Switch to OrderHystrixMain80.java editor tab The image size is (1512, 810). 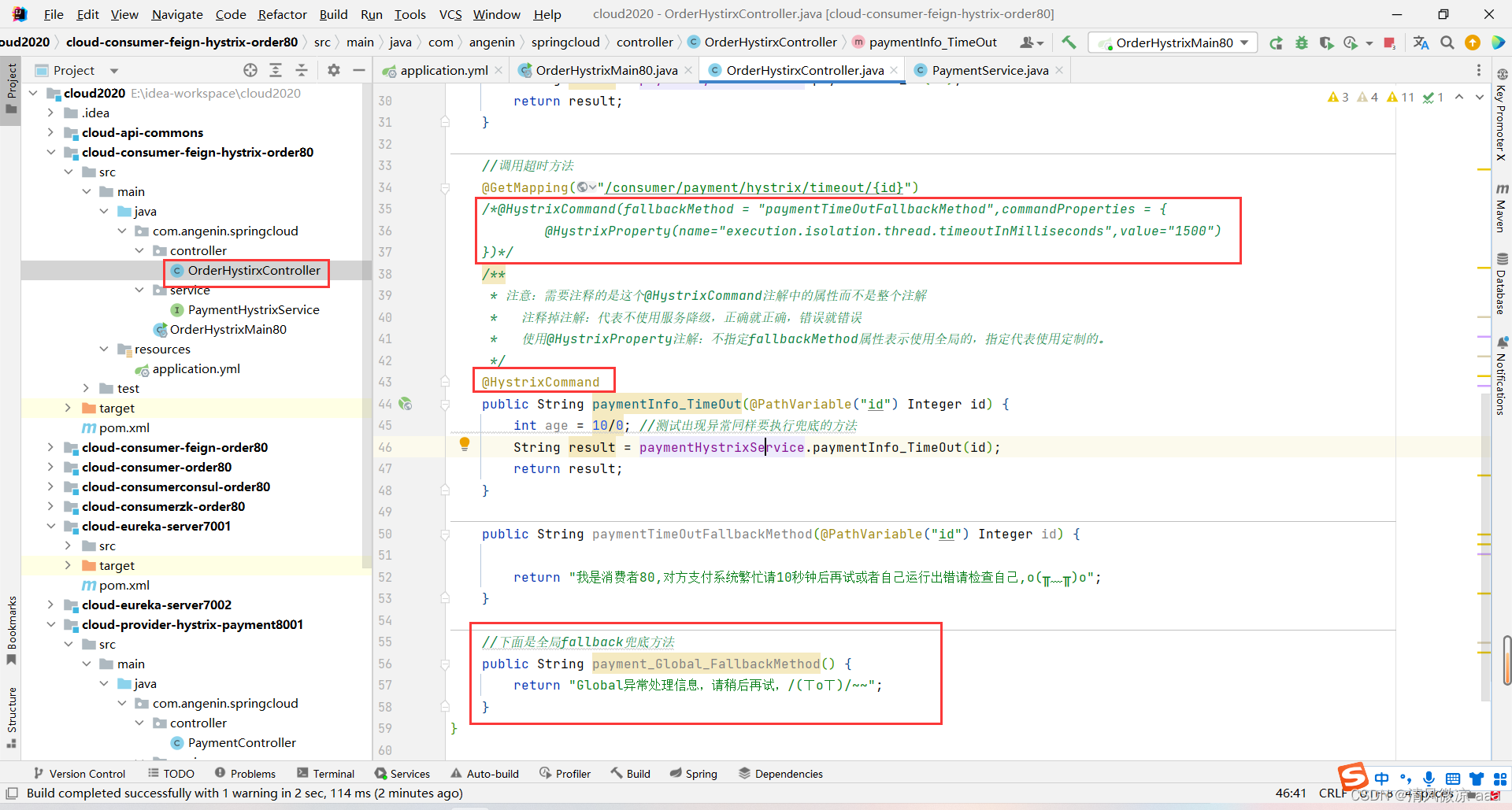click(606, 70)
